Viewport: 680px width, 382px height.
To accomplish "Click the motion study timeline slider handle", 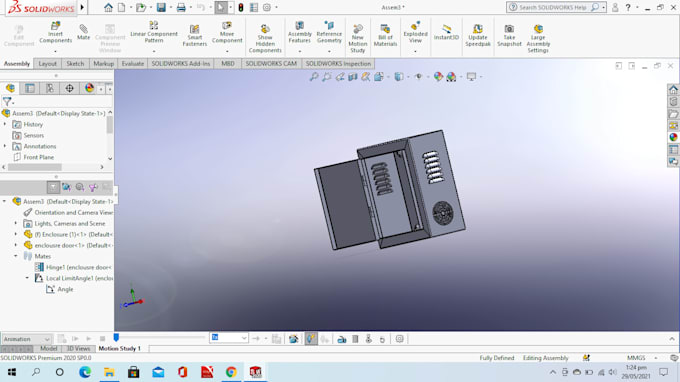I will point(116,337).
